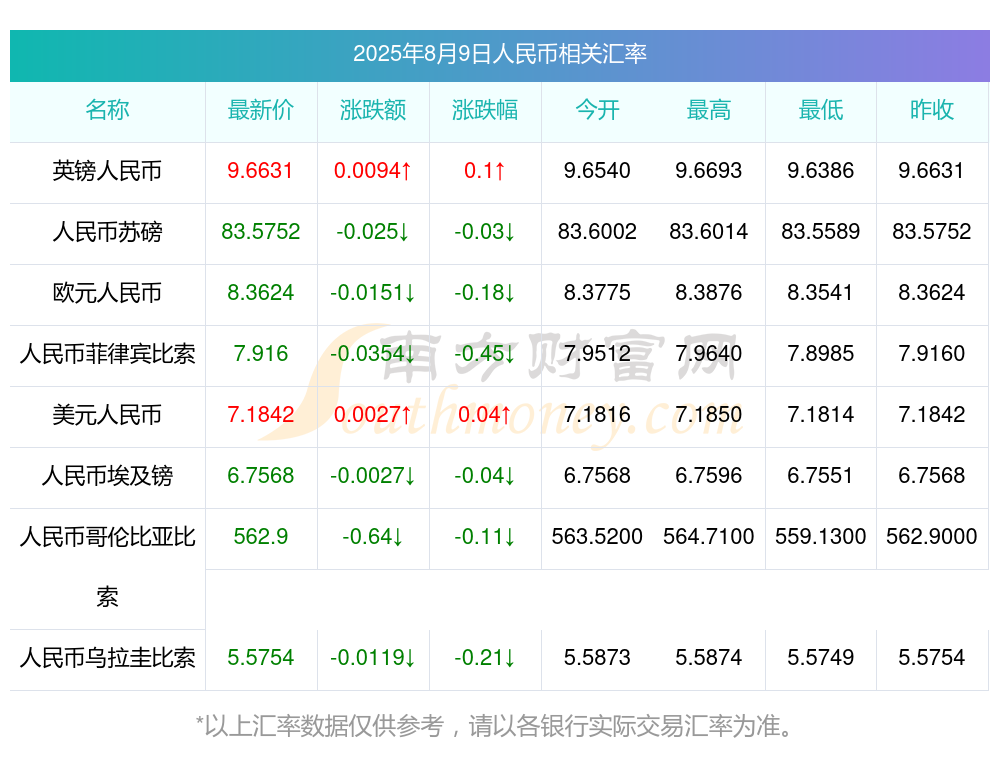Click opening value 7.9512

pos(597,353)
